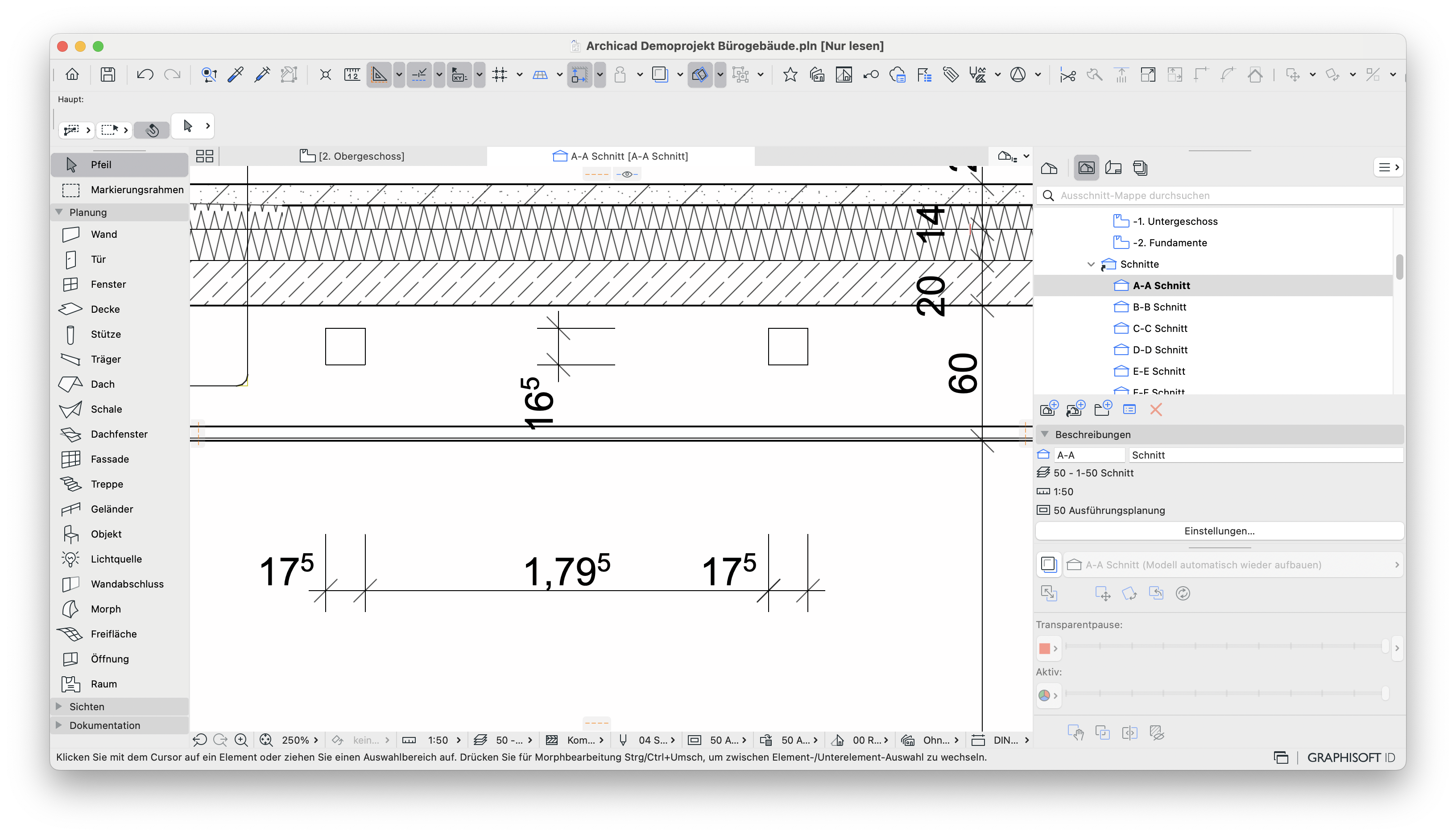
Task: Select the Freifläche tool
Action: point(120,634)
